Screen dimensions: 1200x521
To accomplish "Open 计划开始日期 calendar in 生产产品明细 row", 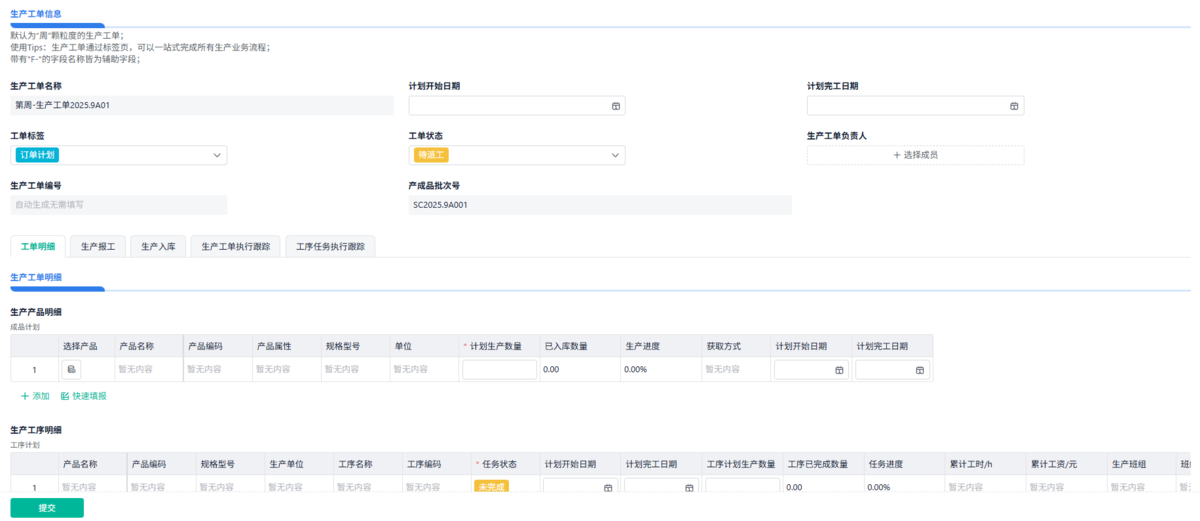I will click(x=839, y=370).
